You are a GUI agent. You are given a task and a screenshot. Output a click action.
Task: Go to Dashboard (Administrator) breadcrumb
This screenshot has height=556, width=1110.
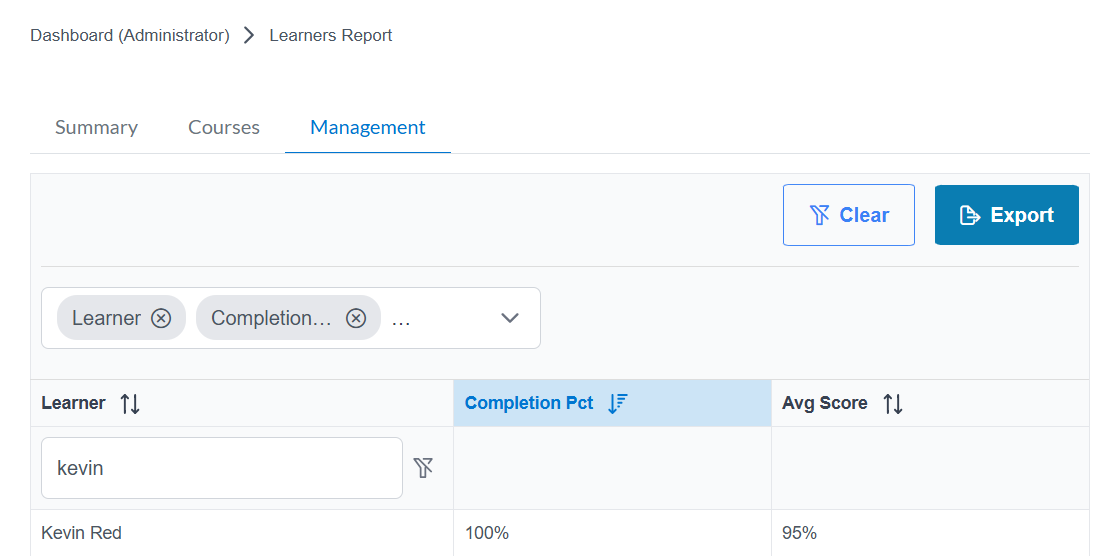[x=130, y=36]
